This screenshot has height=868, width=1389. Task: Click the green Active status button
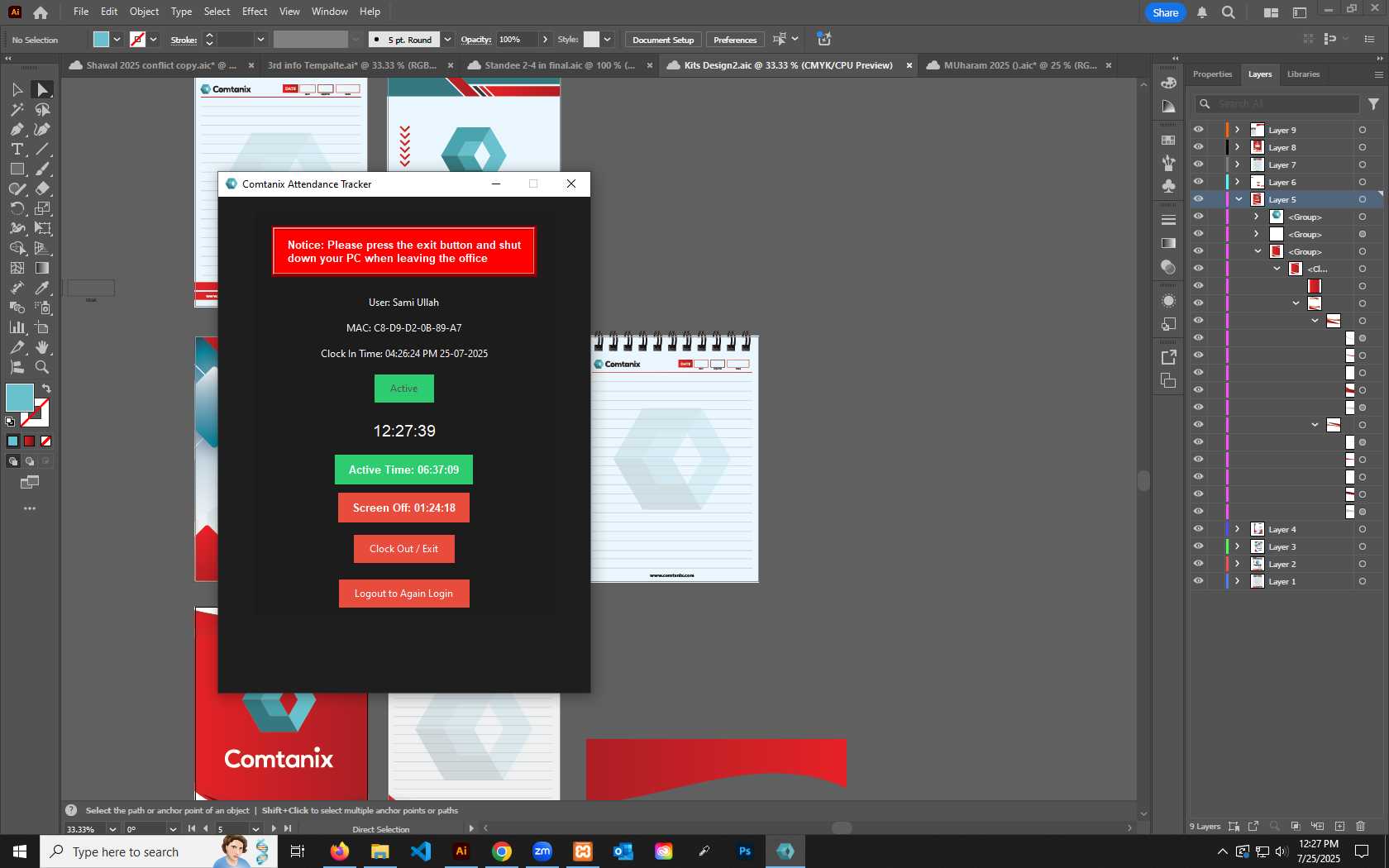coord(403,389)
